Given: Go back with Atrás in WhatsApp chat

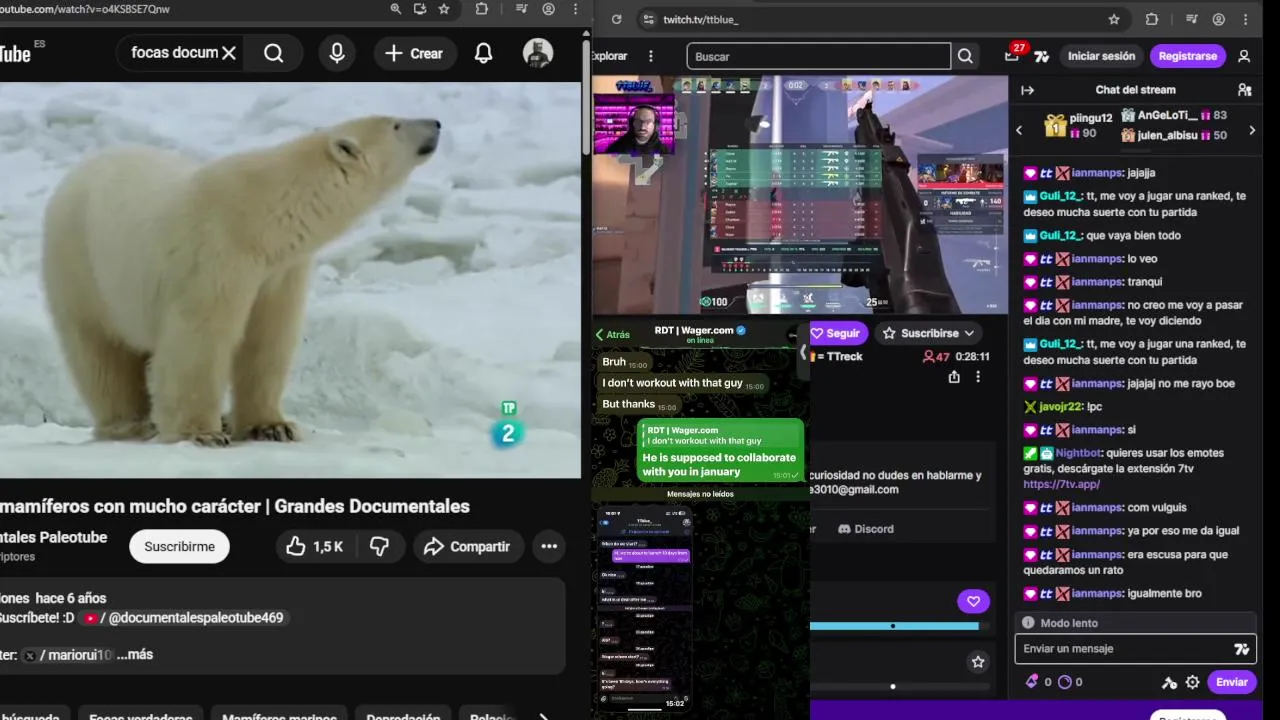Looking at the screenshot, I should pos(613,335).
